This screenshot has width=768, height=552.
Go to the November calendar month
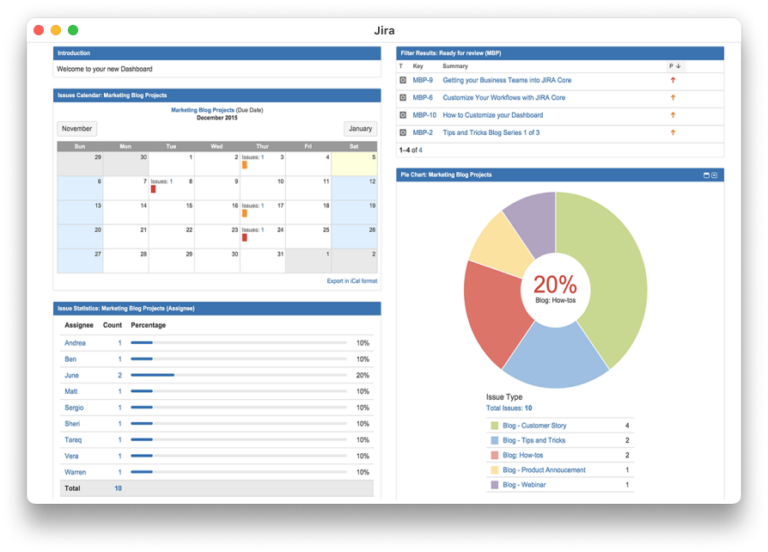click(77, 129)
